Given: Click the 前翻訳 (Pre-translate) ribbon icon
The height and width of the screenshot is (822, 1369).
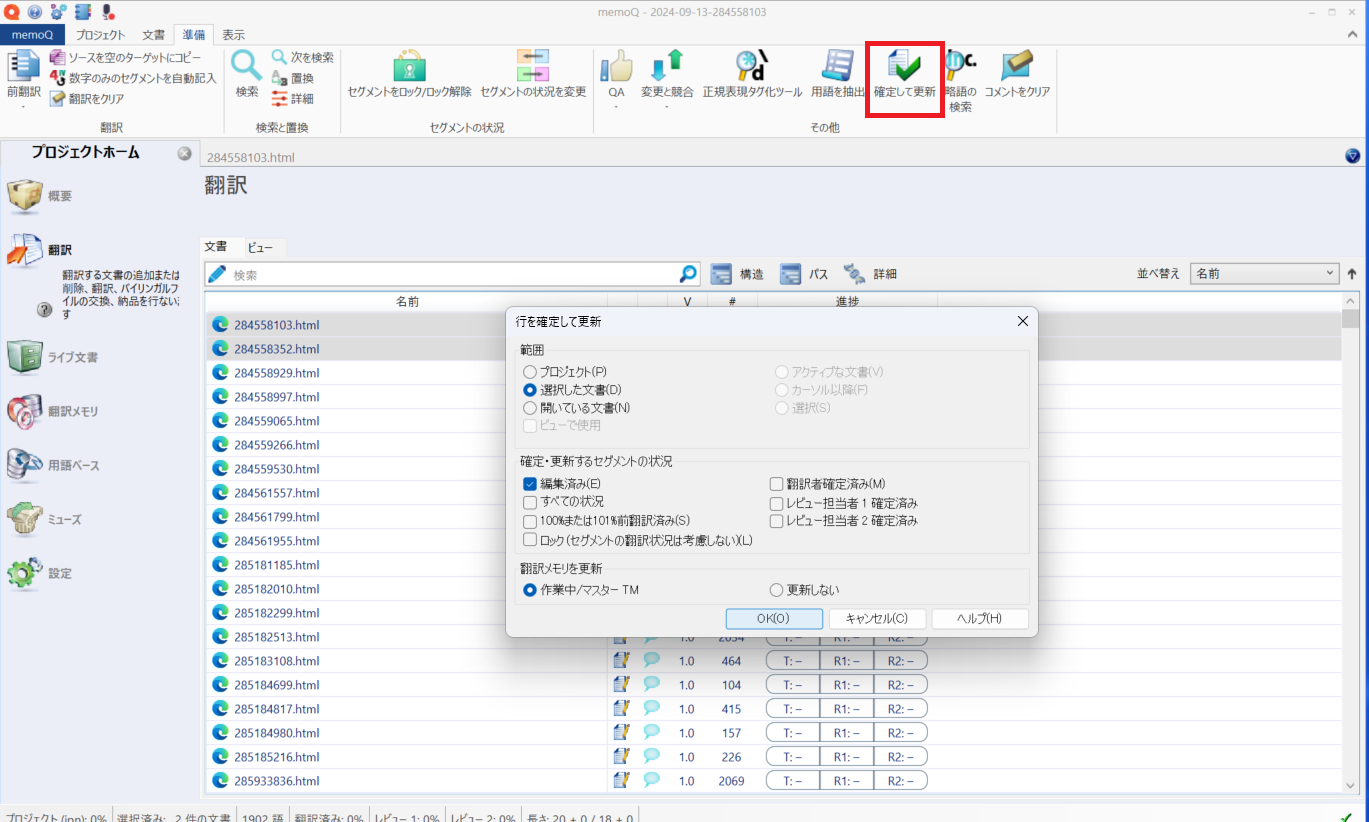Looking at the screenshot, I should pos(23,68).
